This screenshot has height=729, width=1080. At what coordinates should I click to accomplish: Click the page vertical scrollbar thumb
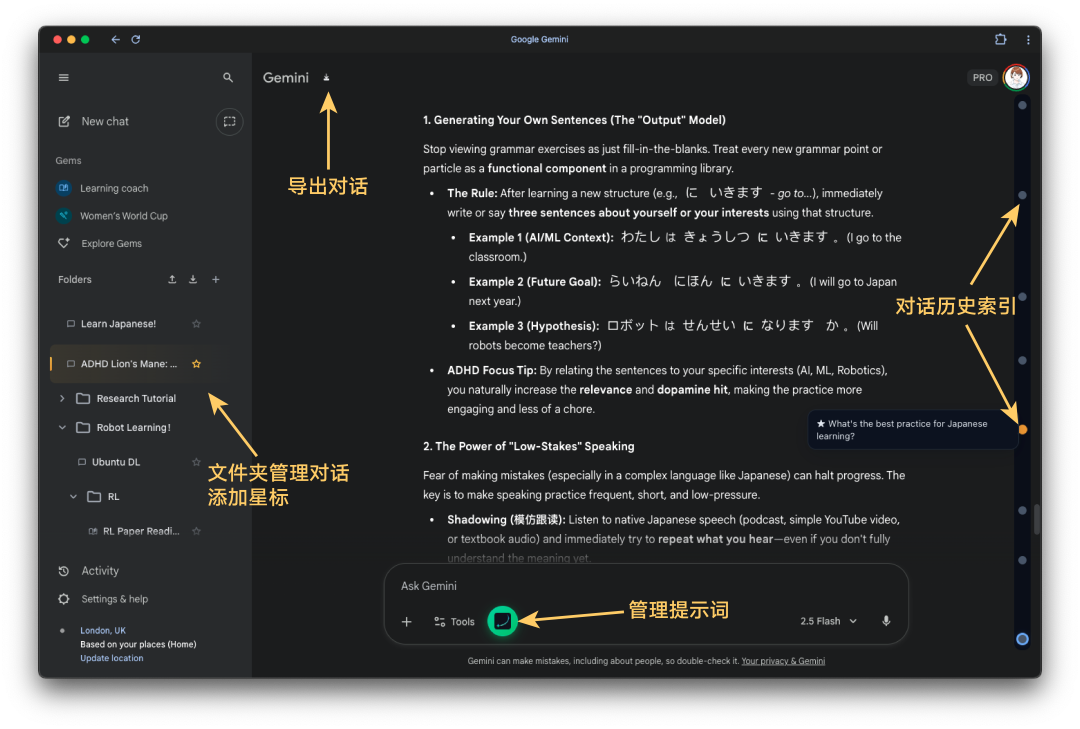point(1037,519)
